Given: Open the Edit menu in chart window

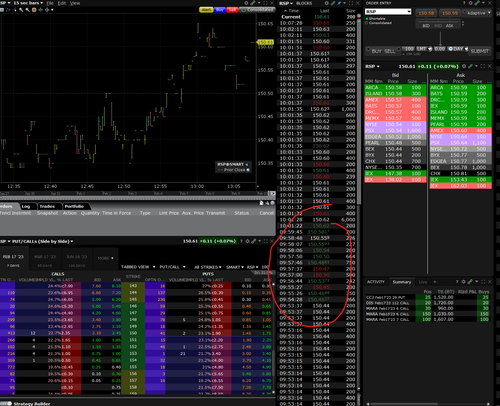Looking at the screenshot, I should click(62, 3).
